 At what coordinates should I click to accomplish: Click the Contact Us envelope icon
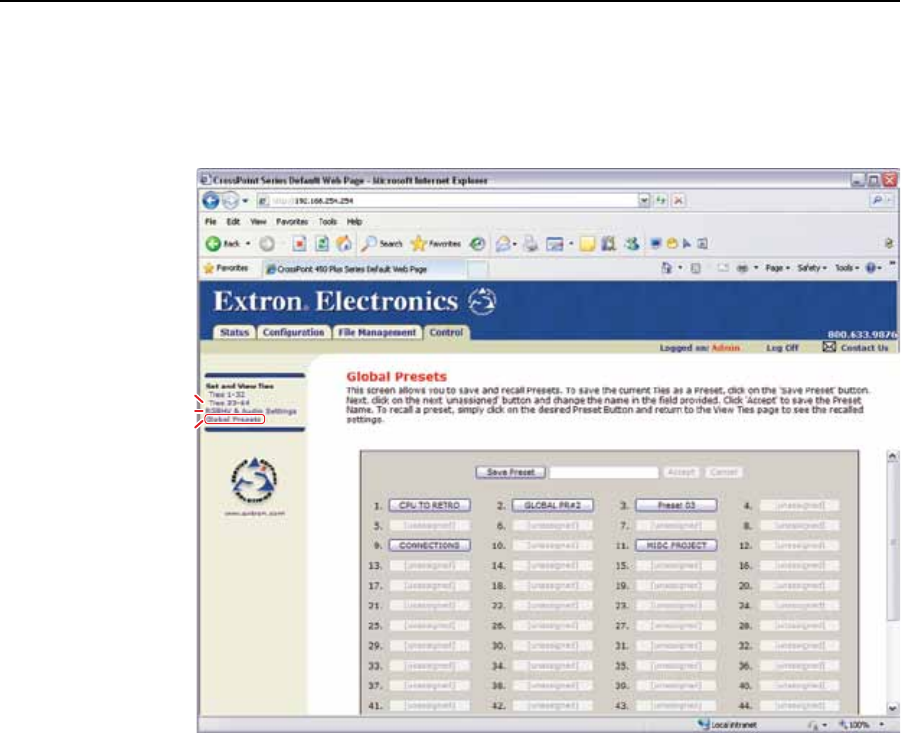828,347
